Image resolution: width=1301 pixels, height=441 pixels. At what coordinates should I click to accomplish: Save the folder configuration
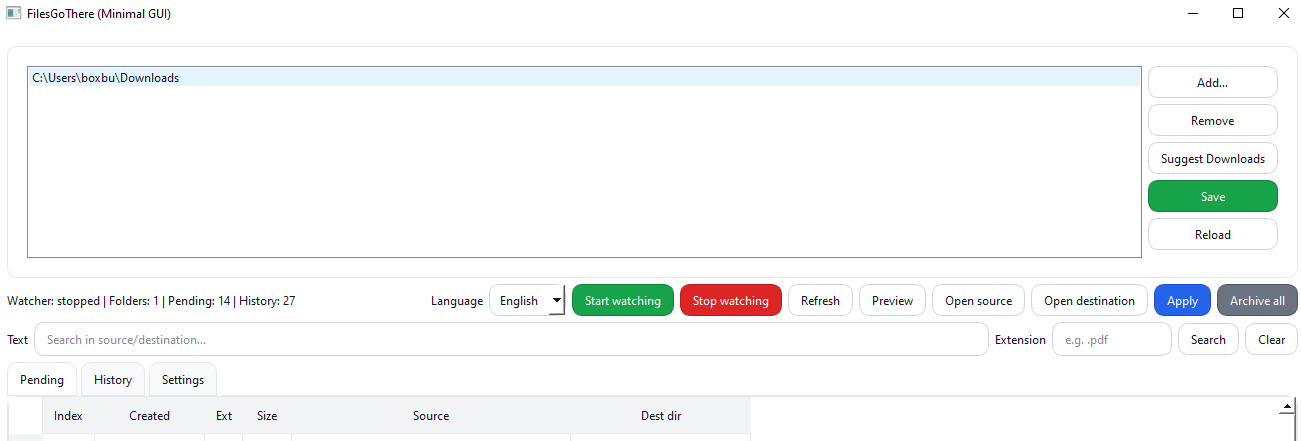pyautogui.click(x=1212, y=196)
